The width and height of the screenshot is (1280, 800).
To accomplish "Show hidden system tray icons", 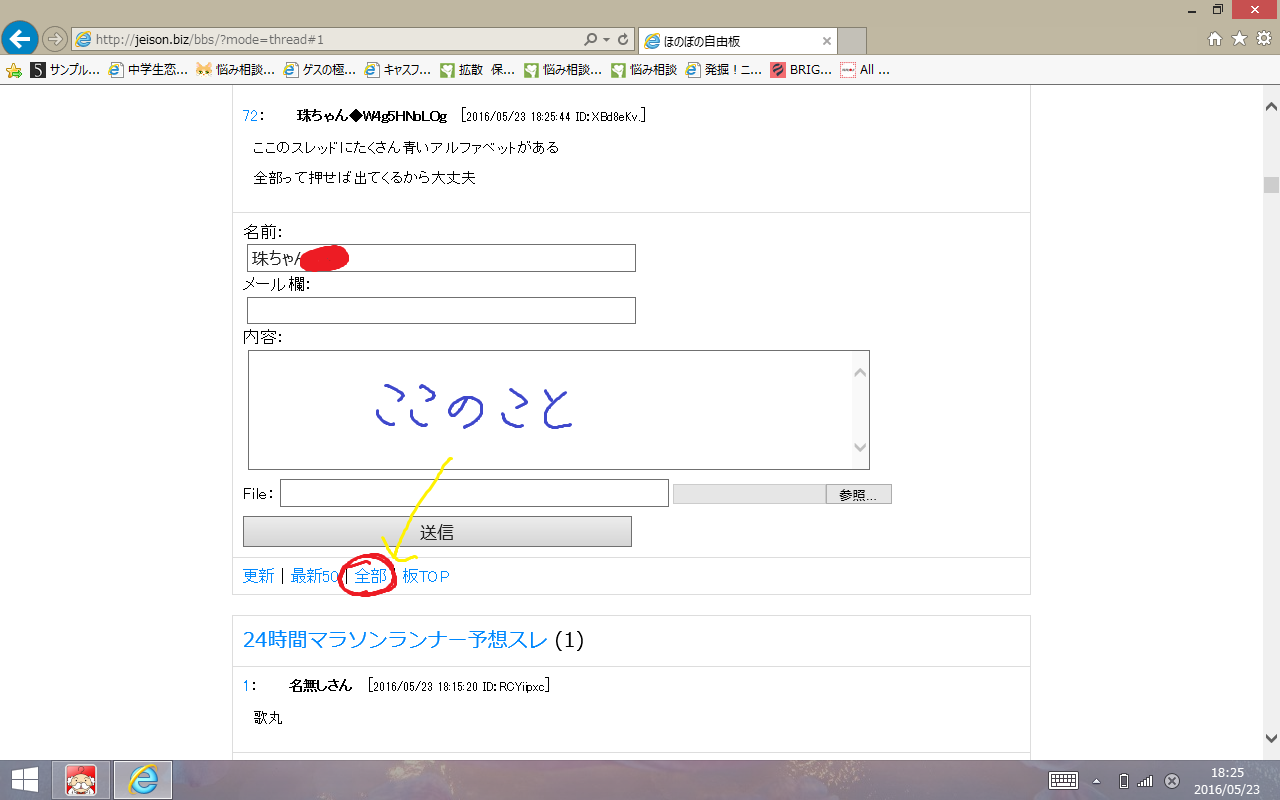I will point(1097,781).
